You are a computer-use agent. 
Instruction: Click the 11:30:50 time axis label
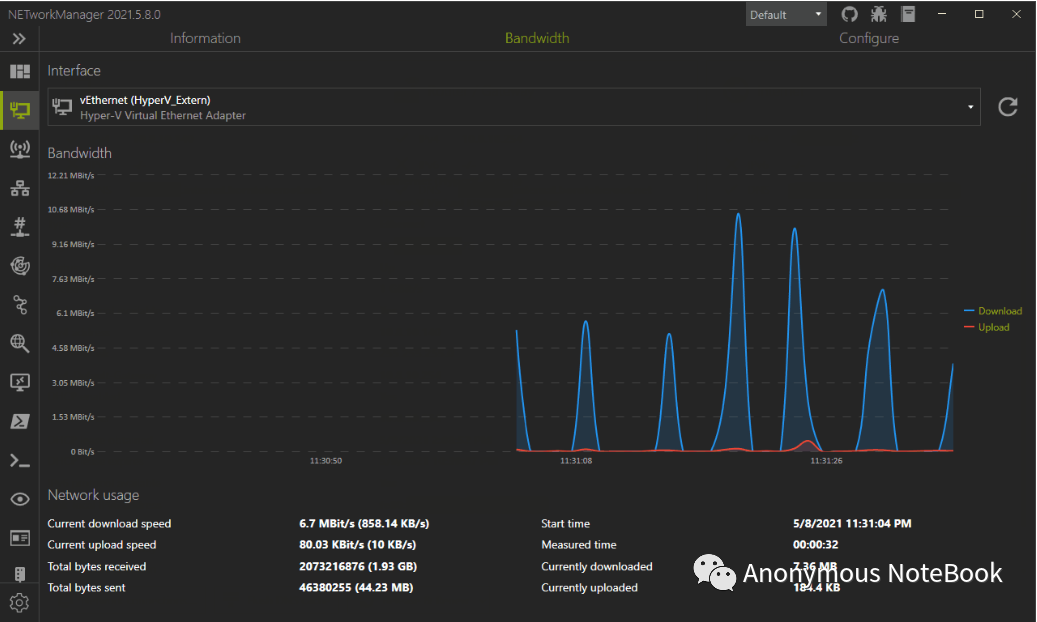[x=326, y=461]
